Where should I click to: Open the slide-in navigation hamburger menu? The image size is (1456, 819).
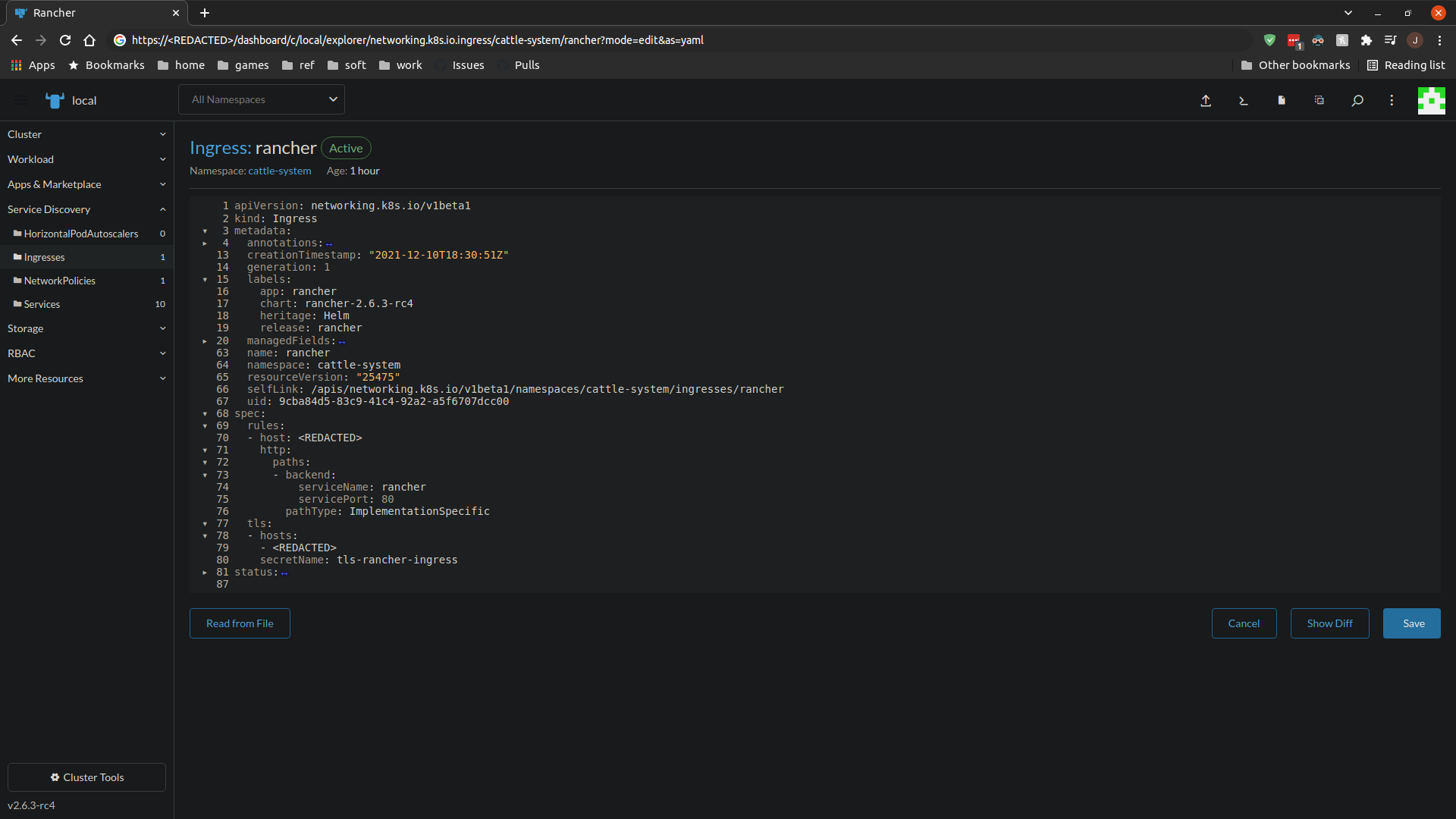20,100
